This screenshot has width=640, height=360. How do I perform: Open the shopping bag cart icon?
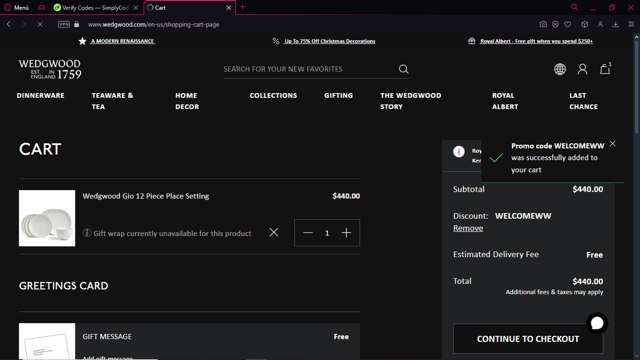coord(605,69)
